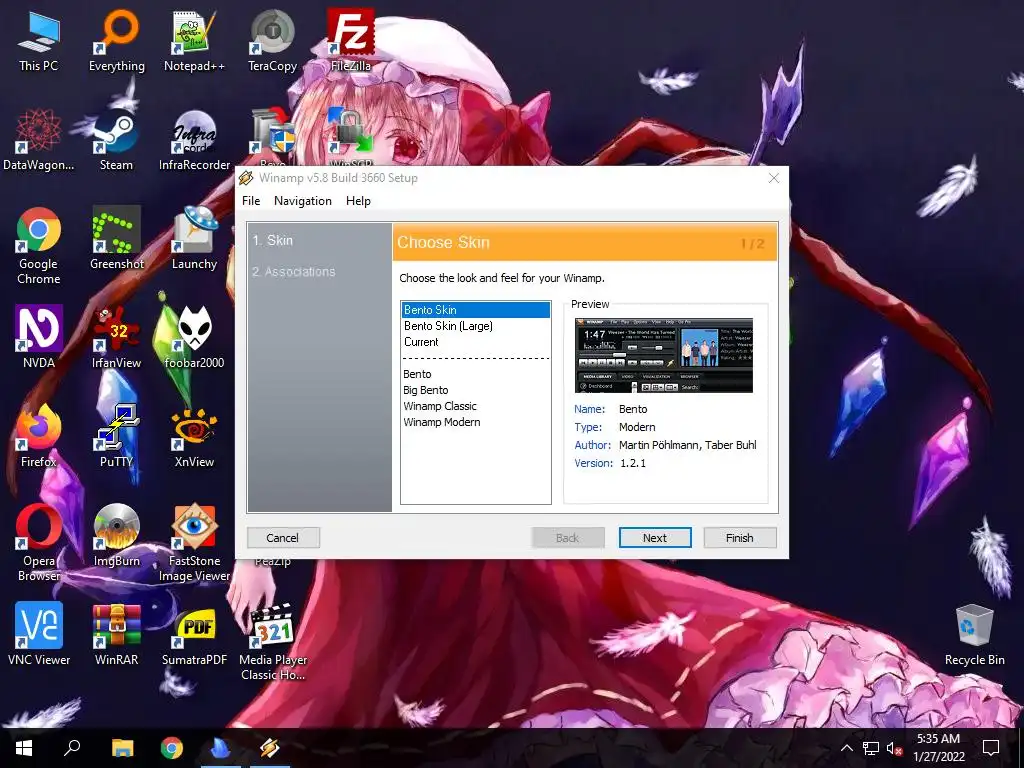Open taskbar search magnifier
Screen dimensions: 1024x768
(72, 748)
